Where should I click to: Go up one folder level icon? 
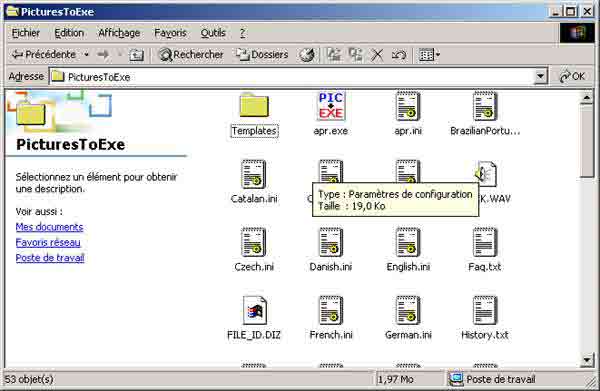pos(136,55)
